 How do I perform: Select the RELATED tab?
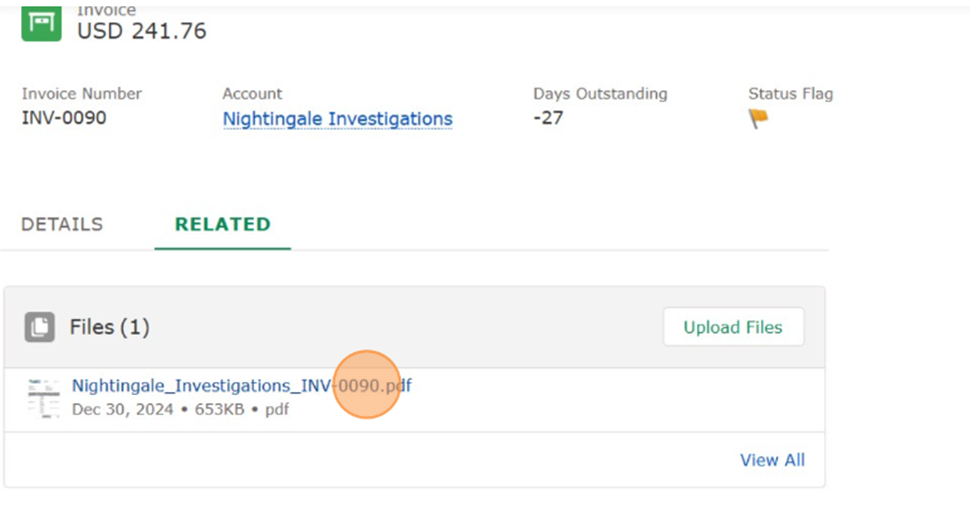click(222, 224)
